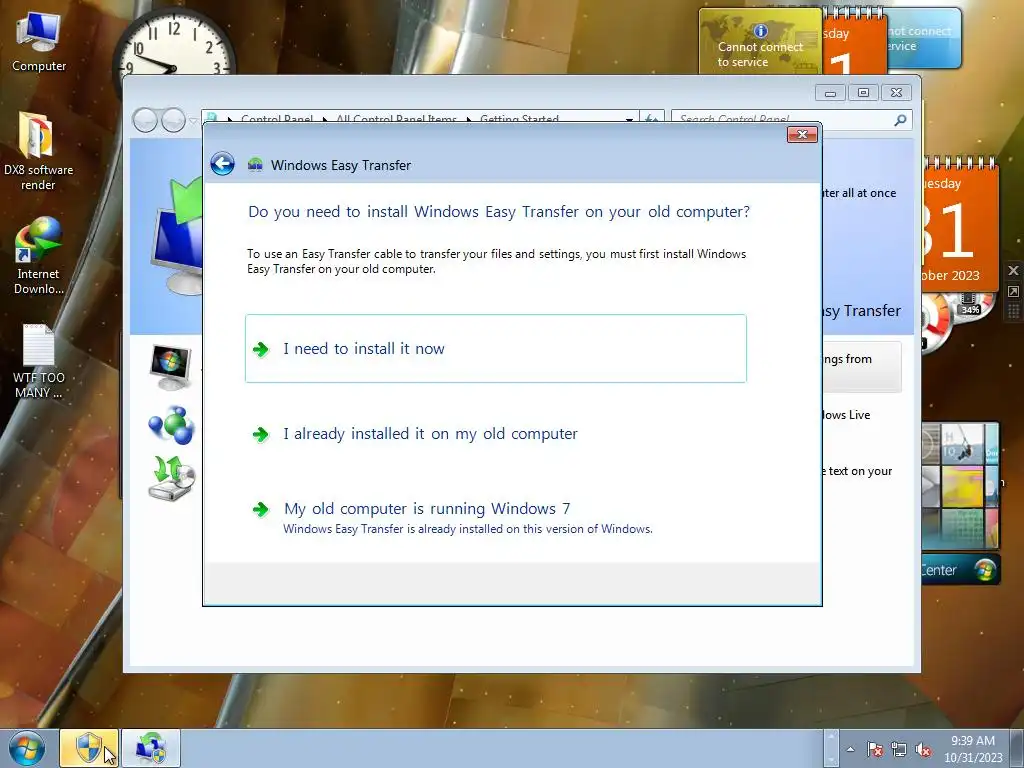The image size is (1024, 768).
Task: Maximize the Control Panel window
Action: [863, 93]
